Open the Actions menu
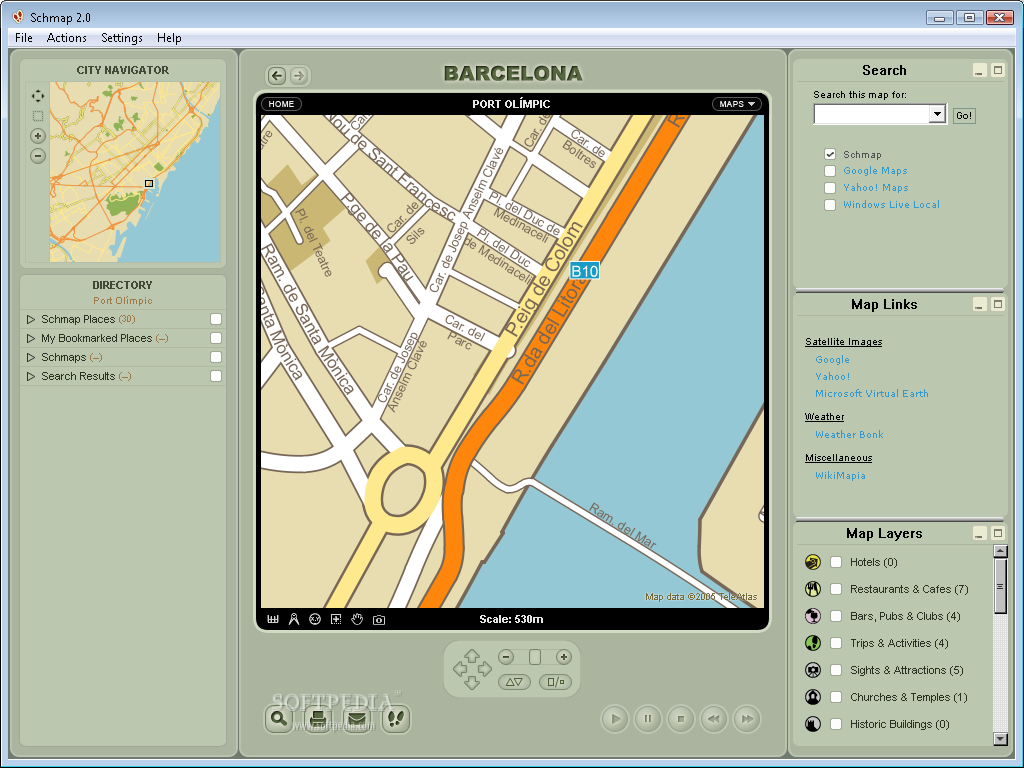Screen dimensions: 1024x768 point(67,38)
